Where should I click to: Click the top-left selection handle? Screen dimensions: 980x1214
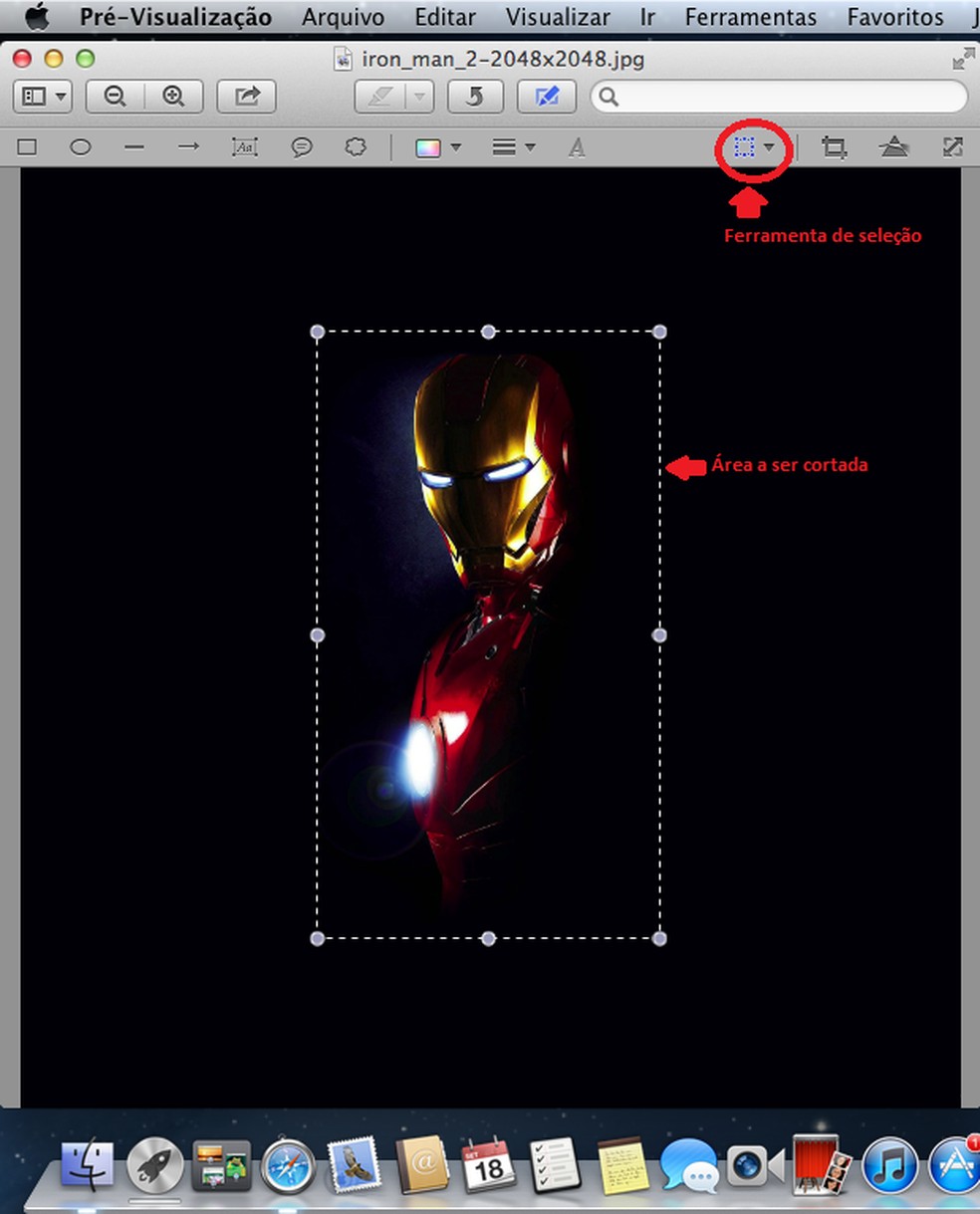318,332
